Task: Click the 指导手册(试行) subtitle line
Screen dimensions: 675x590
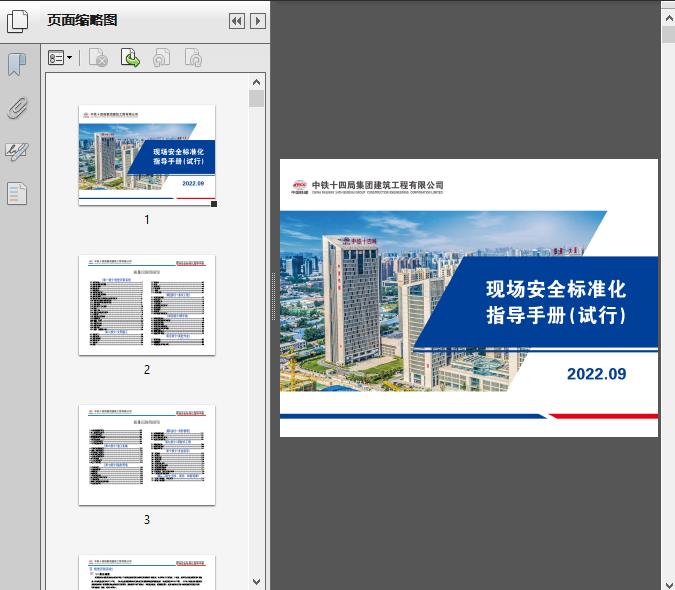Action: coord(556,315)
